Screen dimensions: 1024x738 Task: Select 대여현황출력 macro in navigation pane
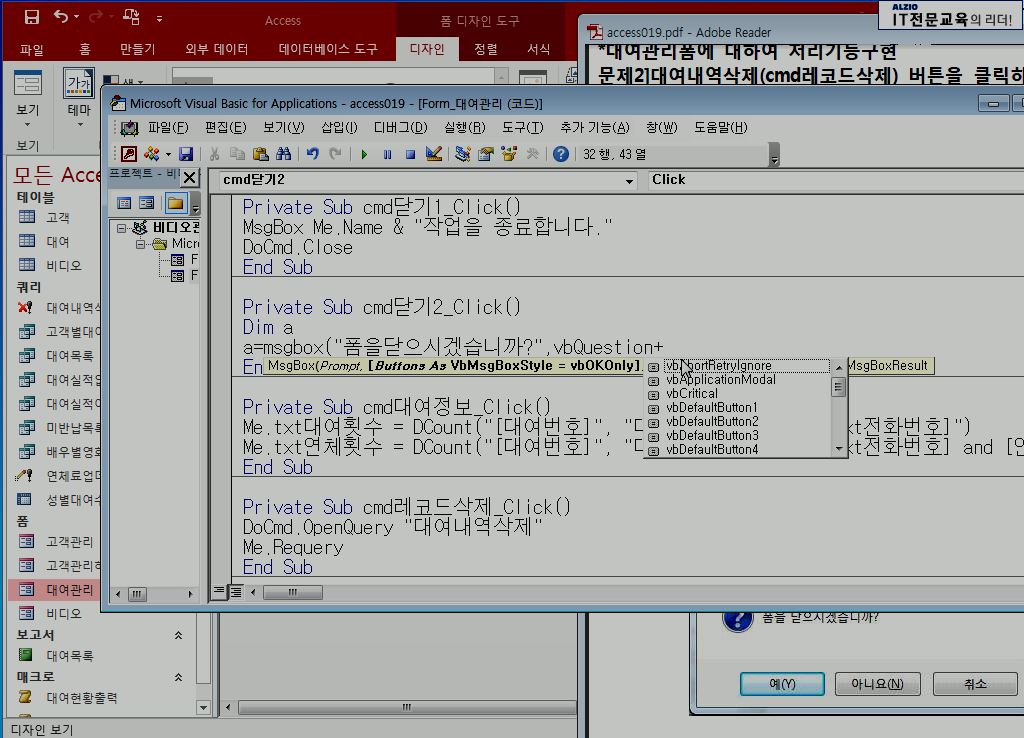(x=82, y=698)
